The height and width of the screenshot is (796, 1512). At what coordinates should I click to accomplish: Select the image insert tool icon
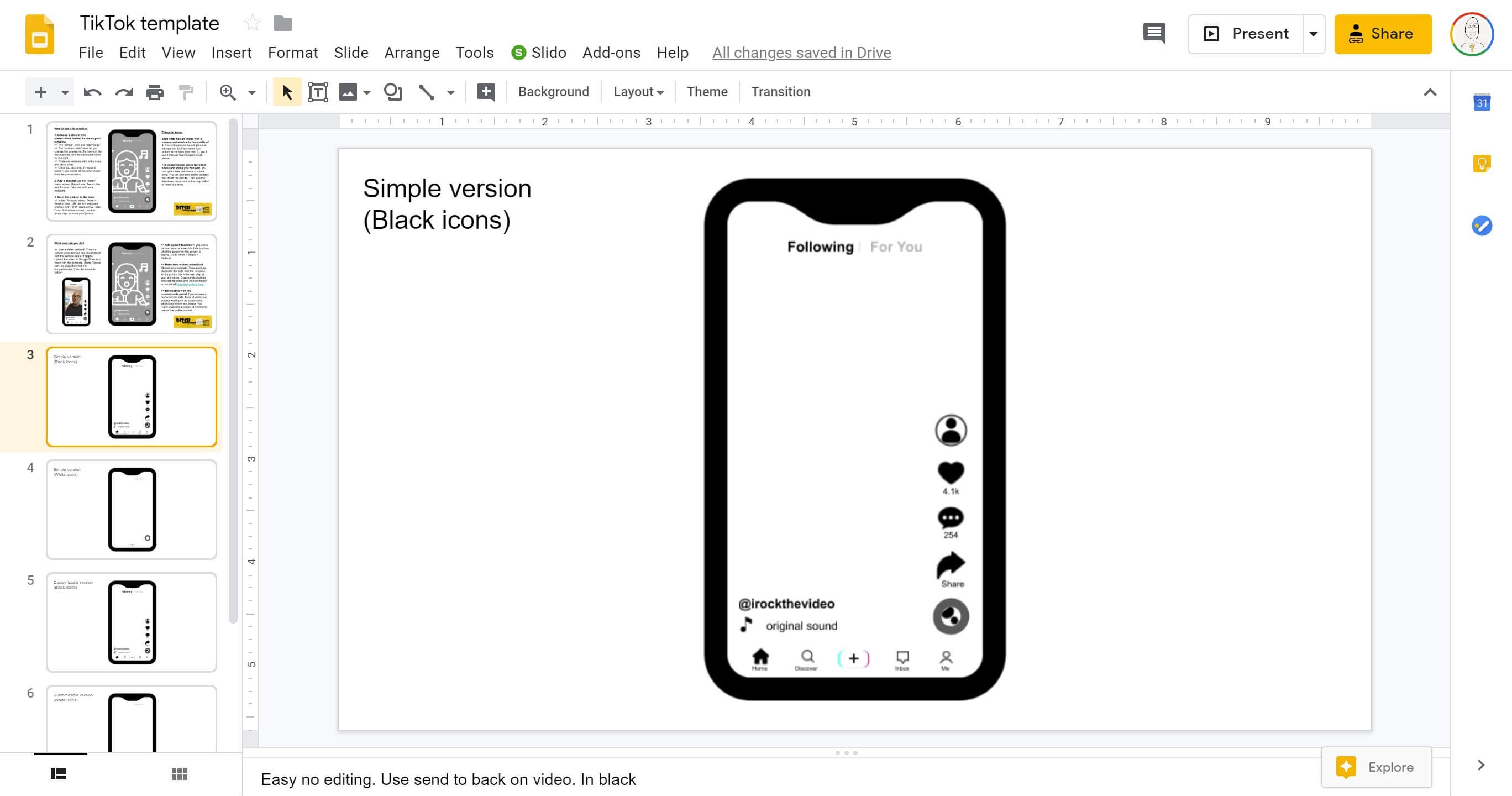pyautogui.click(x=348, y=91)
